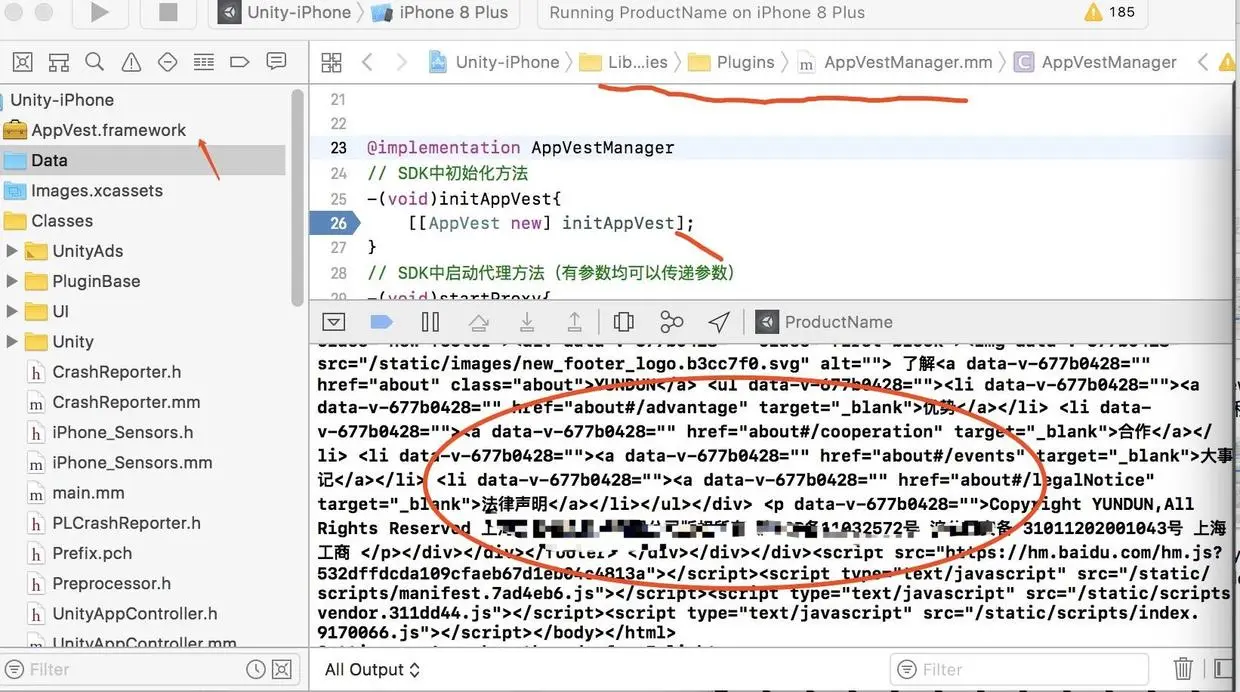Expand the UI folder triangle
This screenshot has width=1240, height=692.
tap(12, 312)
